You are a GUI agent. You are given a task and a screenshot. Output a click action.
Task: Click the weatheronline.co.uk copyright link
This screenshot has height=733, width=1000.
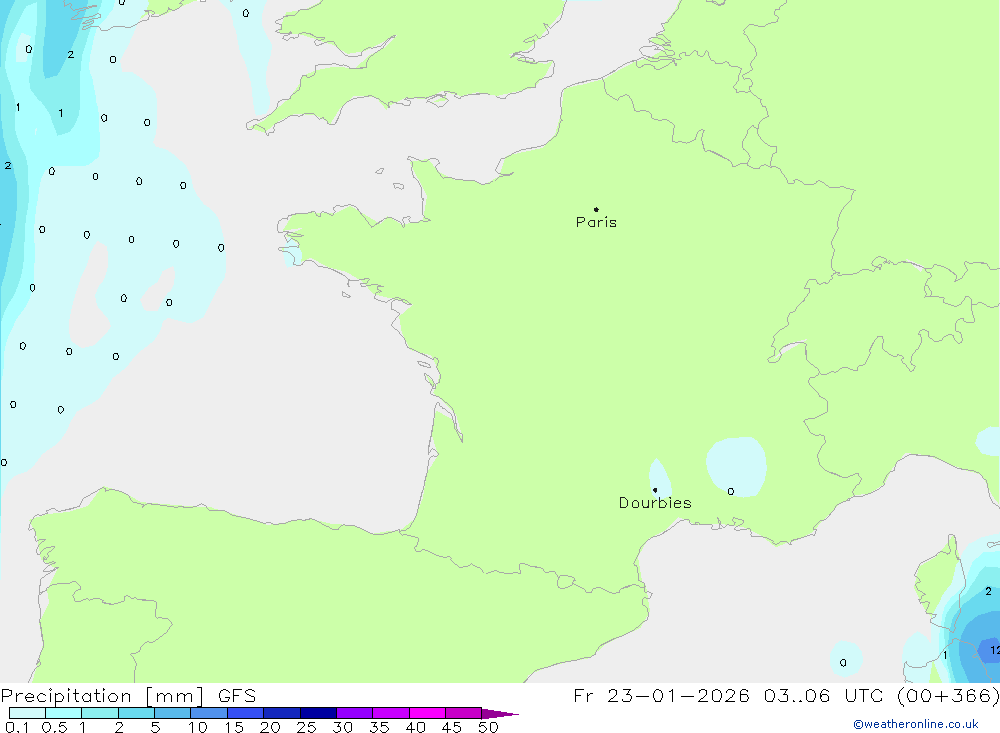[916, 724]
